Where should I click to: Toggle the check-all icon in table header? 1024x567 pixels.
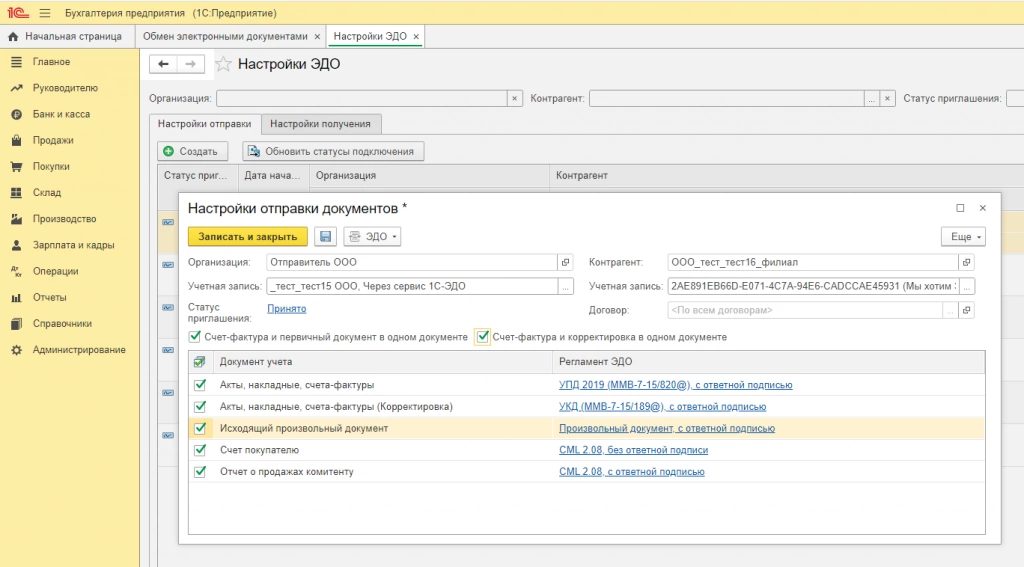[200, 362]
